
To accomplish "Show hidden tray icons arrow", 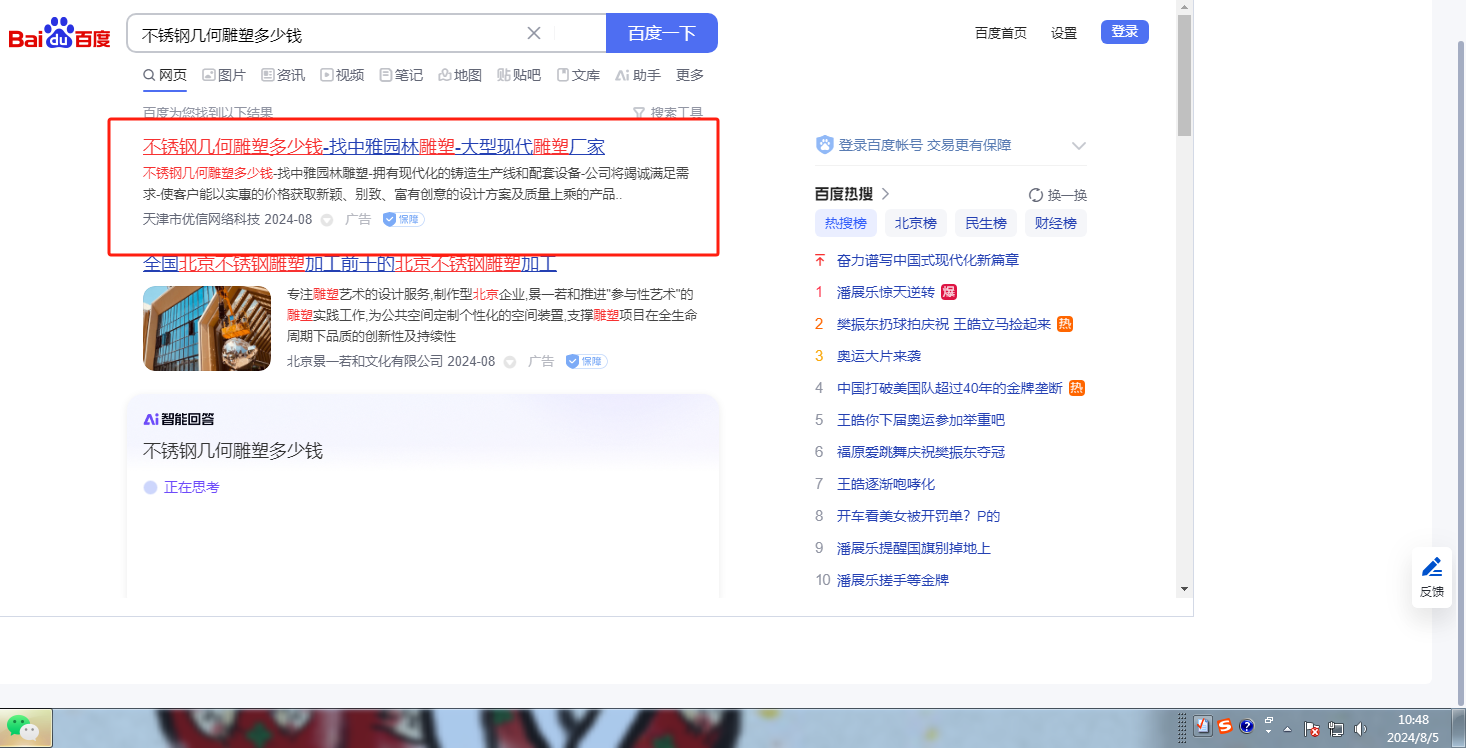I will tap(1288, 729).
